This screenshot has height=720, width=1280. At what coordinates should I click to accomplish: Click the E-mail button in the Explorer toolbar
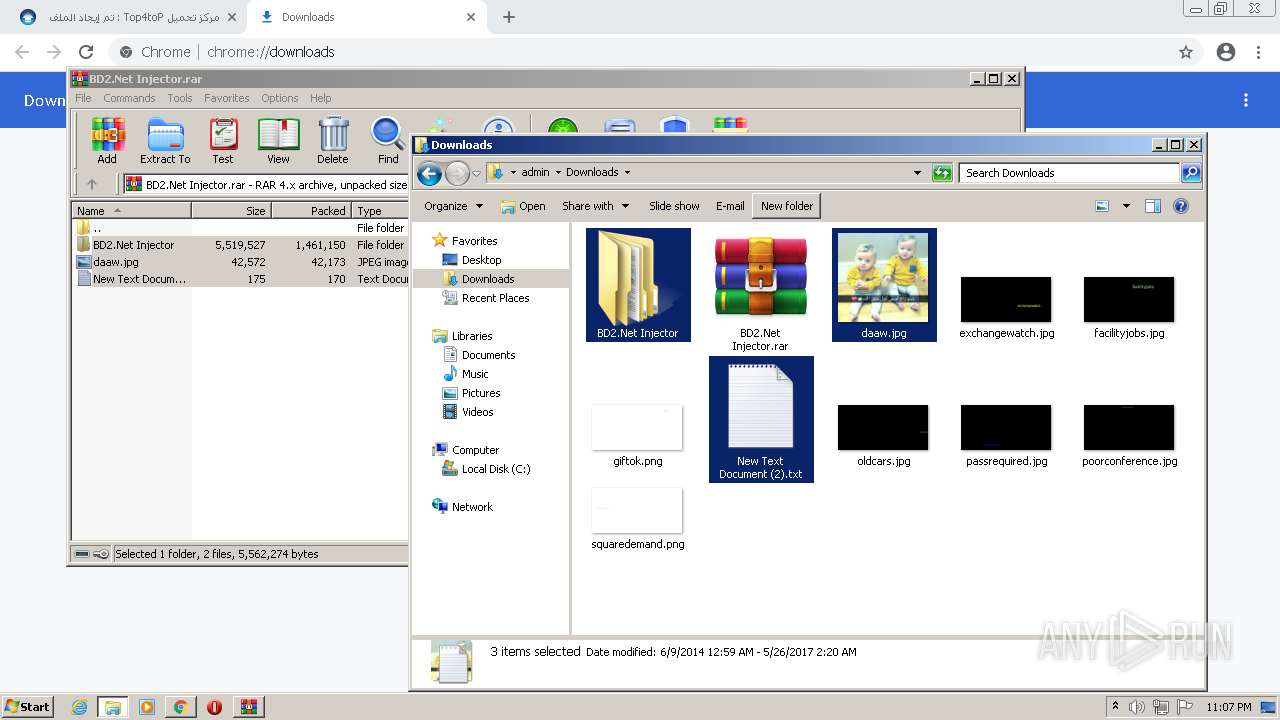[x=730, y=206]
